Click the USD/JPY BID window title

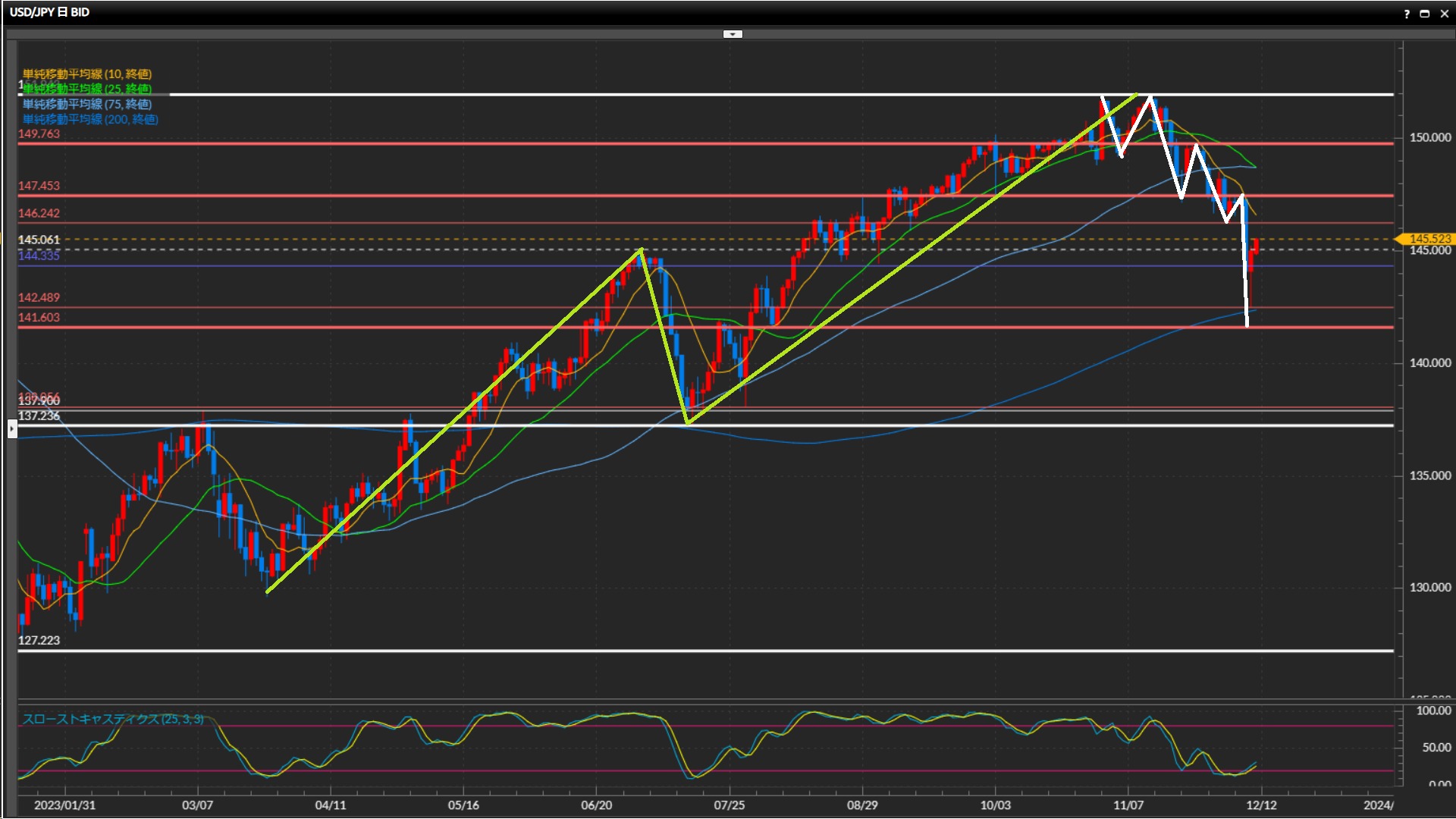(50, 12)
